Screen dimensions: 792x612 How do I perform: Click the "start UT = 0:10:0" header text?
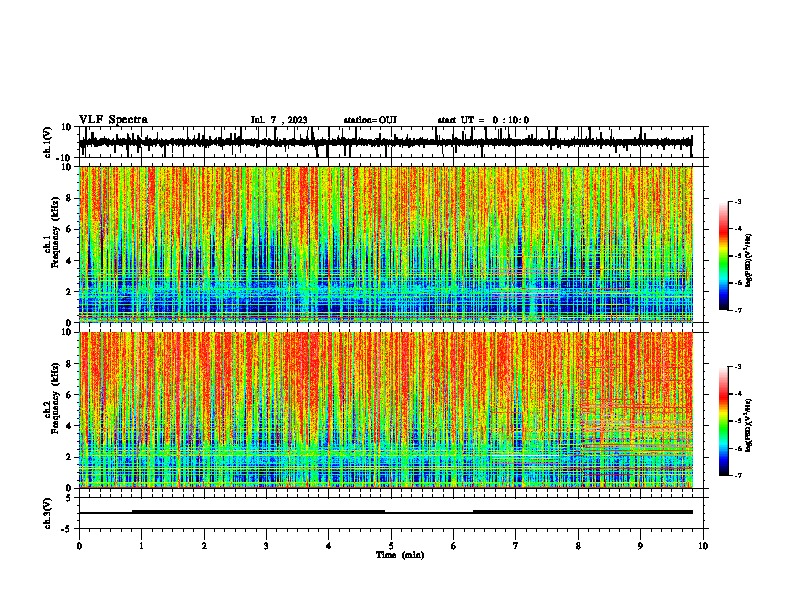pyautogui.click(x=483, y=120)
